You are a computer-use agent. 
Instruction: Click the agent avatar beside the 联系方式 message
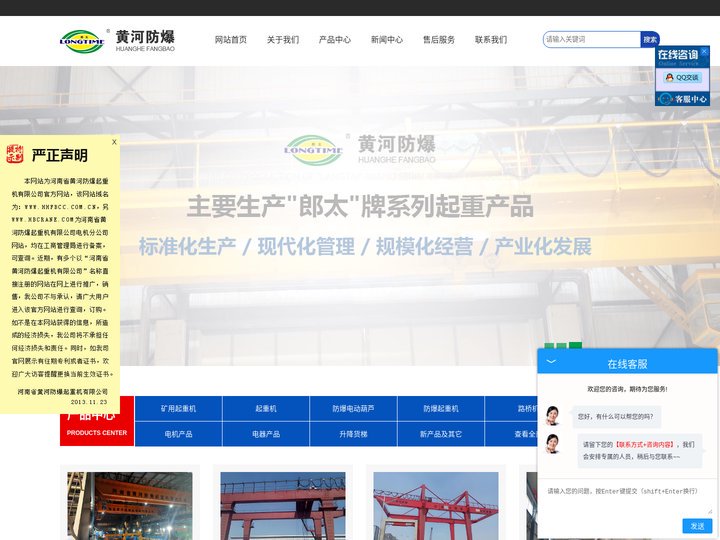pyautogui.click(x=552, y=444)
